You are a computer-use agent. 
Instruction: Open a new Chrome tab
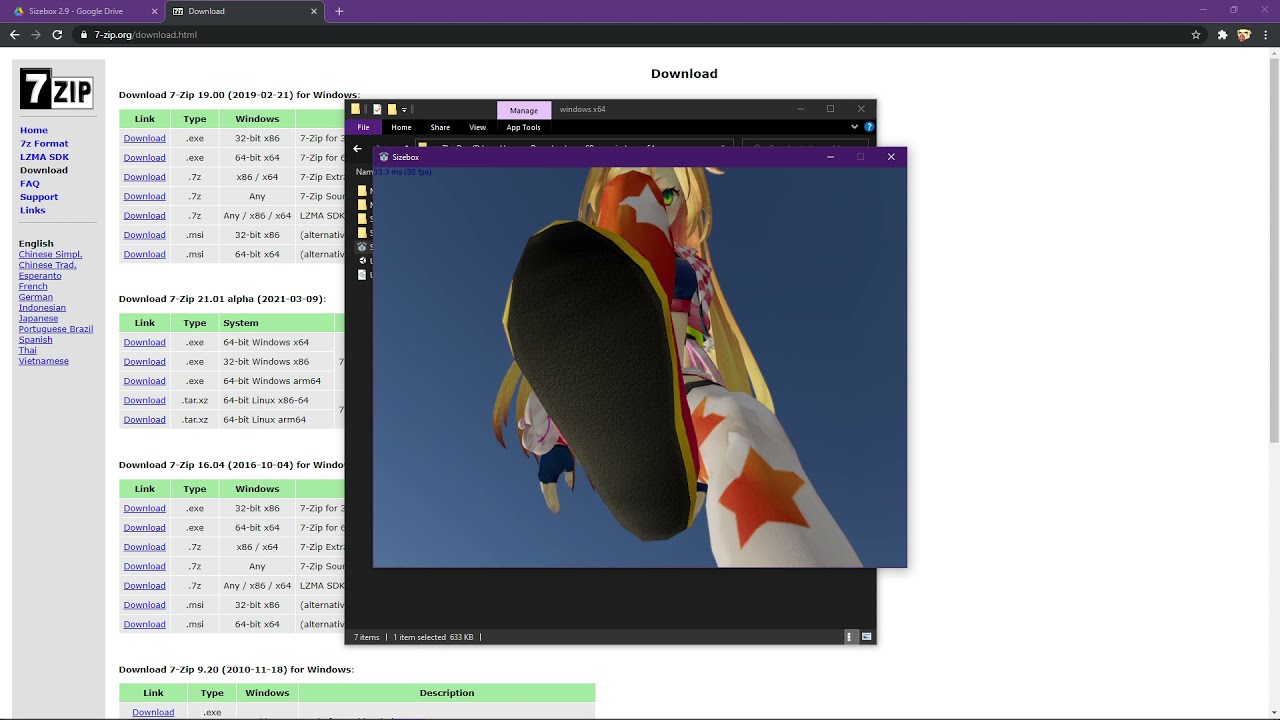coord(339,11)
